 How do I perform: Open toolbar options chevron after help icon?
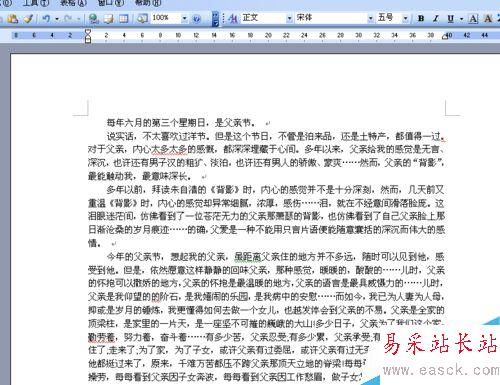click(x=215, y=19)
